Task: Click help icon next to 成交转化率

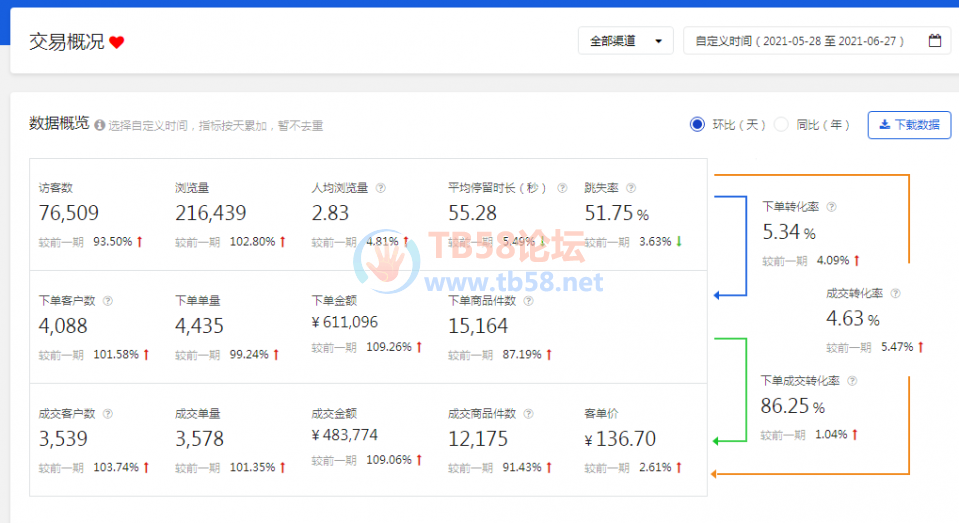Action: tap(895, 294)
